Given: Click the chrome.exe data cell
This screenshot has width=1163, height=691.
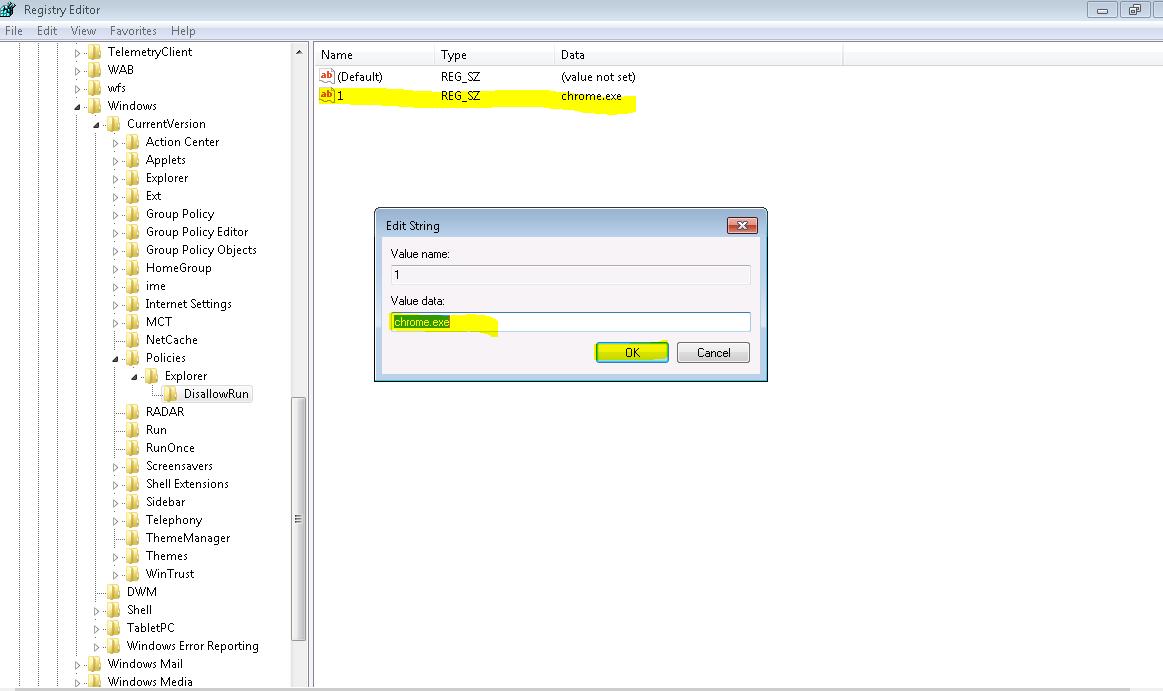Looking at the screenshot, I should tap(591, 96).
